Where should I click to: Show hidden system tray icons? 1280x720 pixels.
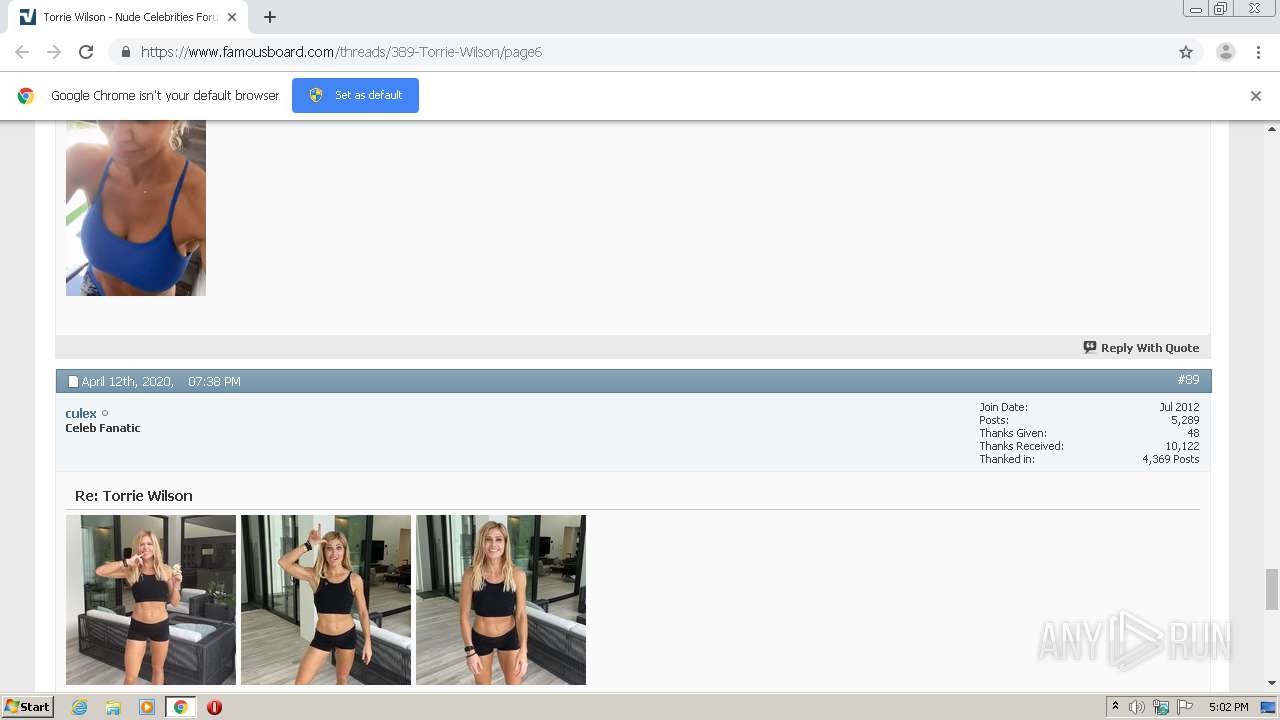pyautogui.click(x=1115, y=707)
